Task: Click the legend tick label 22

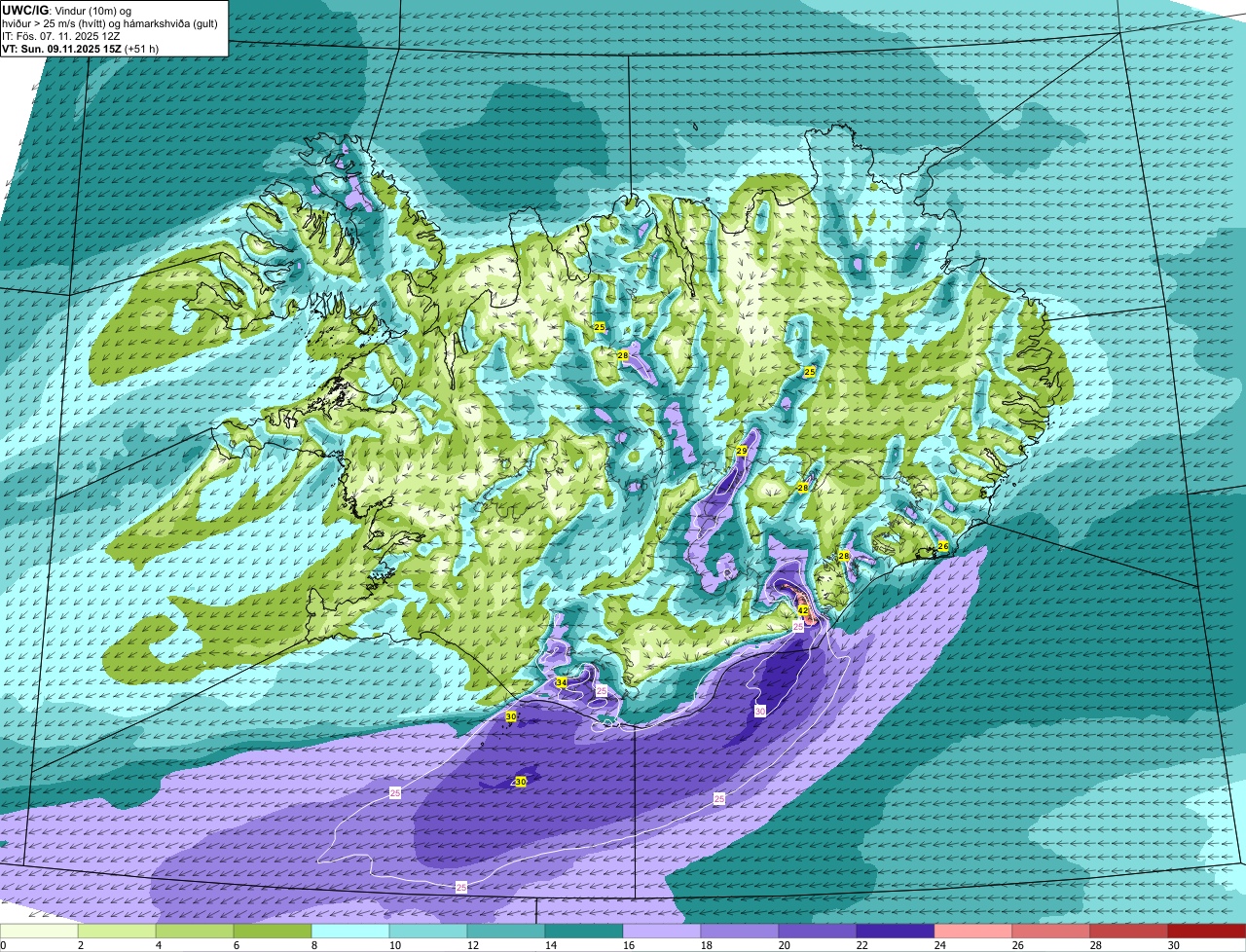Action: coord(861,945)
